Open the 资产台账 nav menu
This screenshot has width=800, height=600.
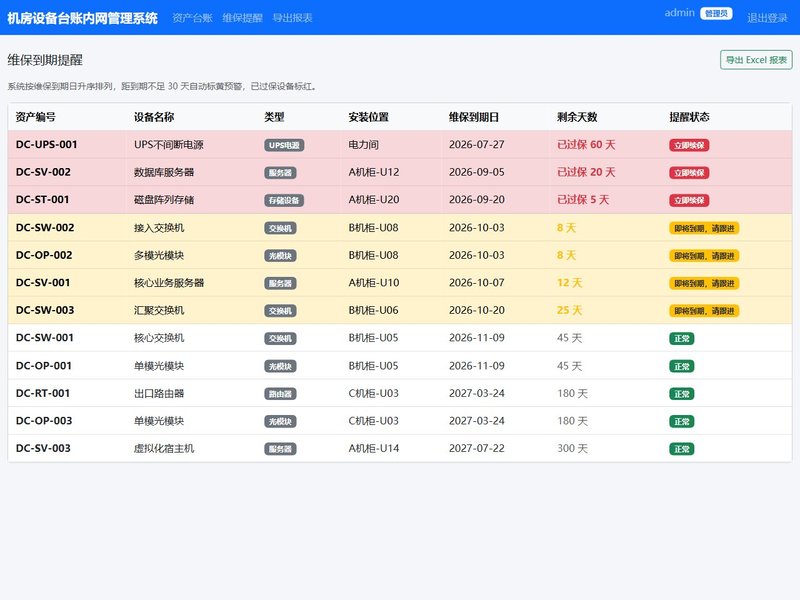[192, 18]
